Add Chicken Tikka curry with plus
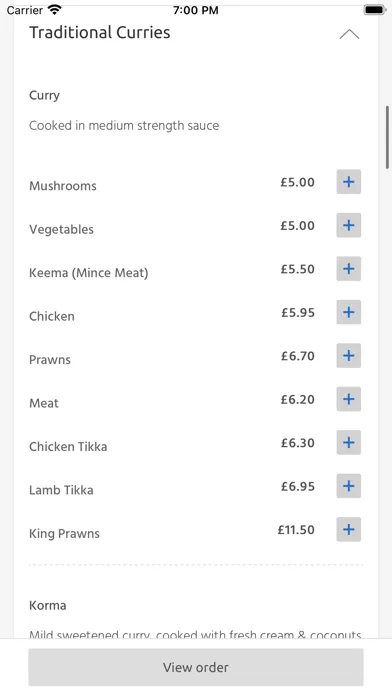The image size is (392, 696). pyautogui.click(x=348, y=443)
